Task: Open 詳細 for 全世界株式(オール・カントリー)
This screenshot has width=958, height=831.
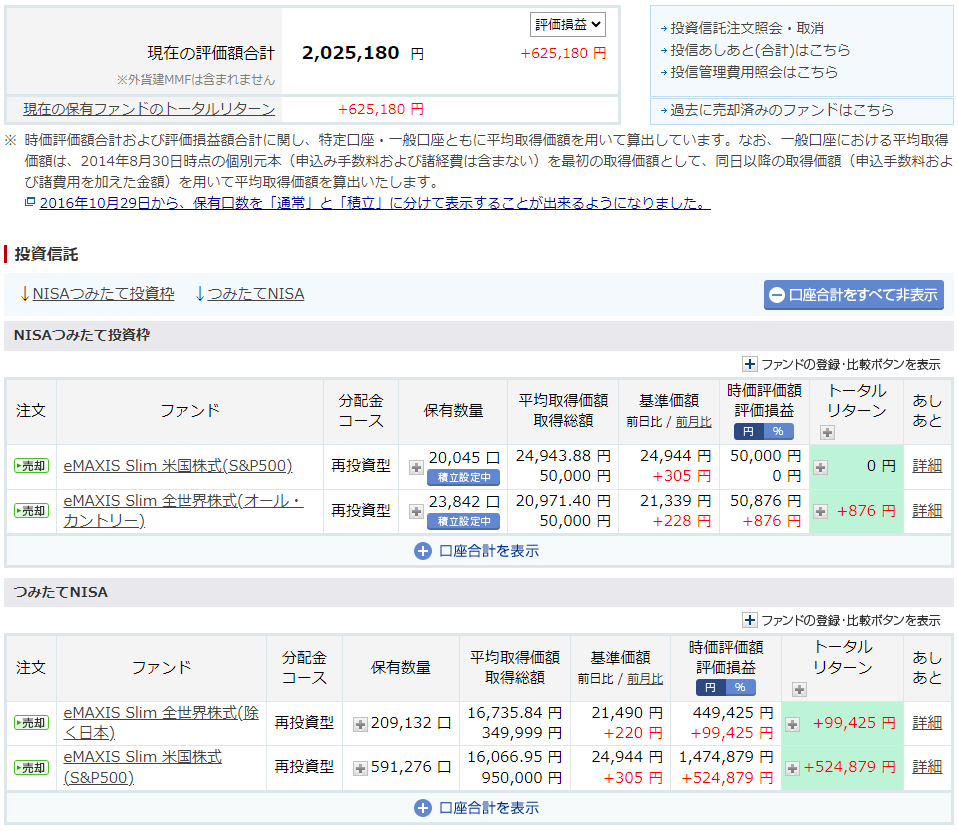Action: (927, 511)
